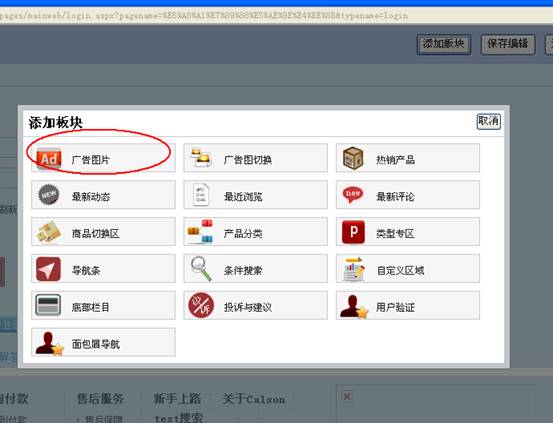Image resolution: width=553 pixels, height=423 pixels.
Task: Choose the 产品分类 colored boxes icon
Action: click(201, 231)
